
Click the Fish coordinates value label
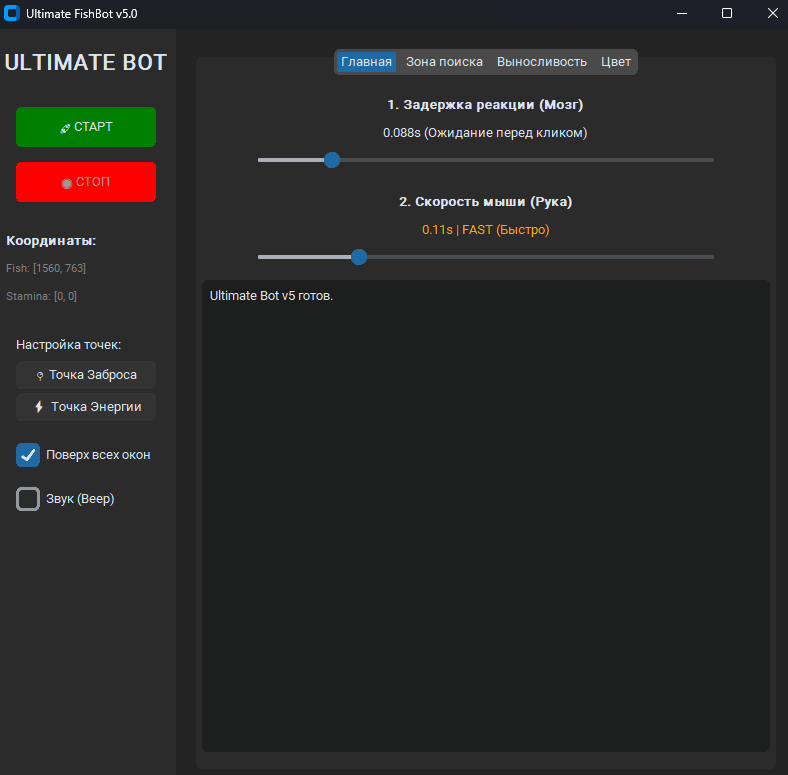(46, 268)
